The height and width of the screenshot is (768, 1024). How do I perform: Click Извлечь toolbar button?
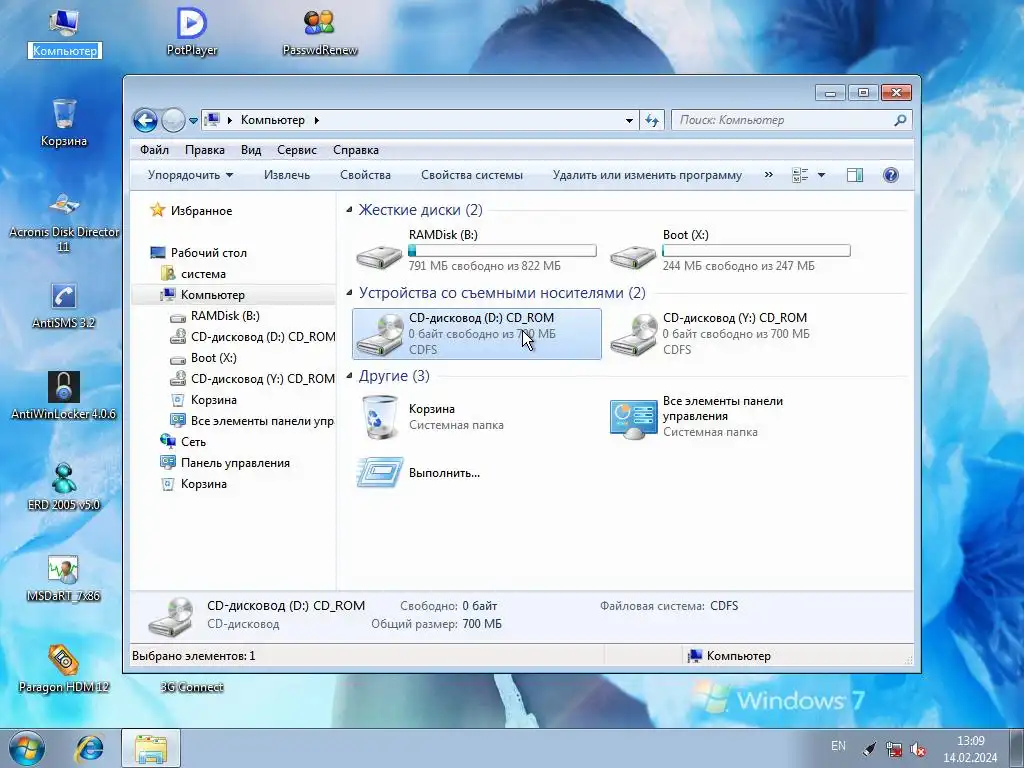coord(287,175)
